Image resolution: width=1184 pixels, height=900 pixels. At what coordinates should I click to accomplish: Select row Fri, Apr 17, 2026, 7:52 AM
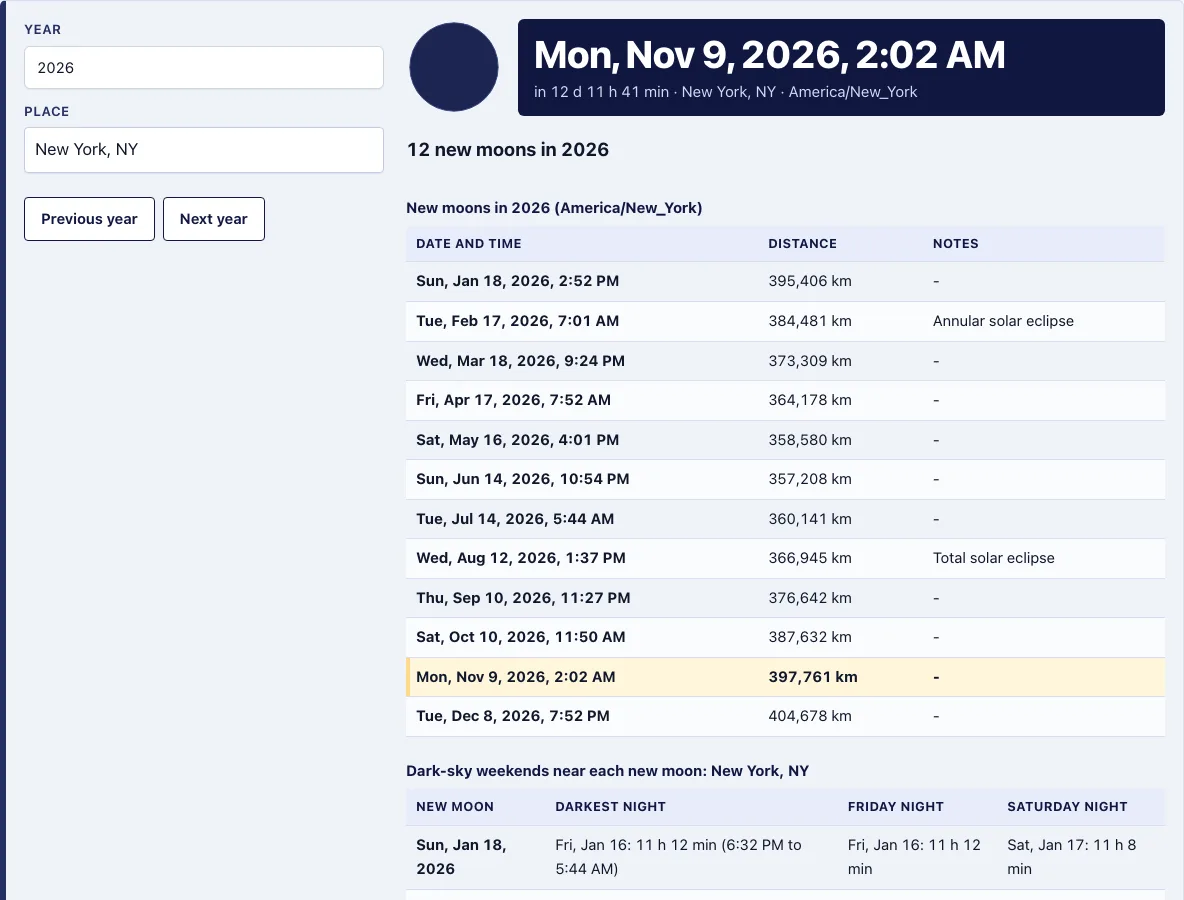(785, 400)
